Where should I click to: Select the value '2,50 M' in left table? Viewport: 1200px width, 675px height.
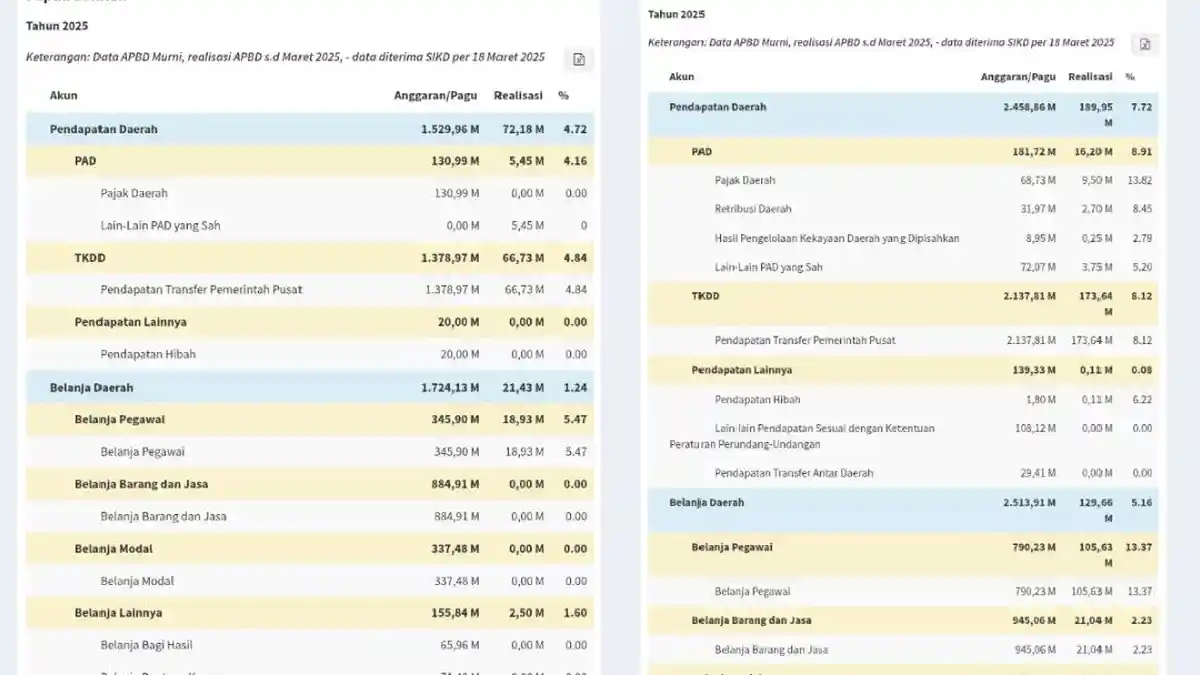527,613
